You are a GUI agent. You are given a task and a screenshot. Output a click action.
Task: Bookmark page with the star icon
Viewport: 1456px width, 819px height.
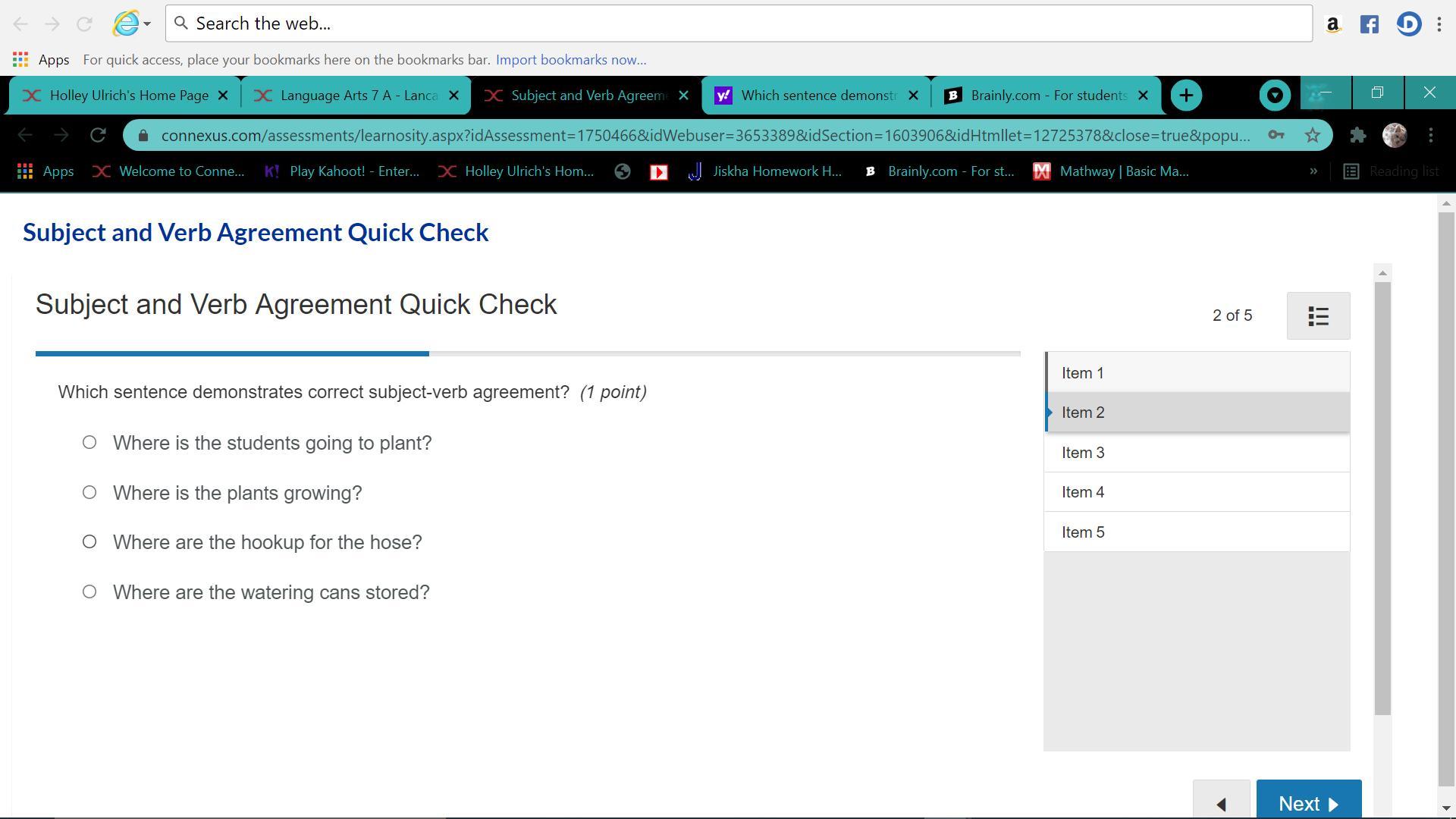(x=1313, y=136)
